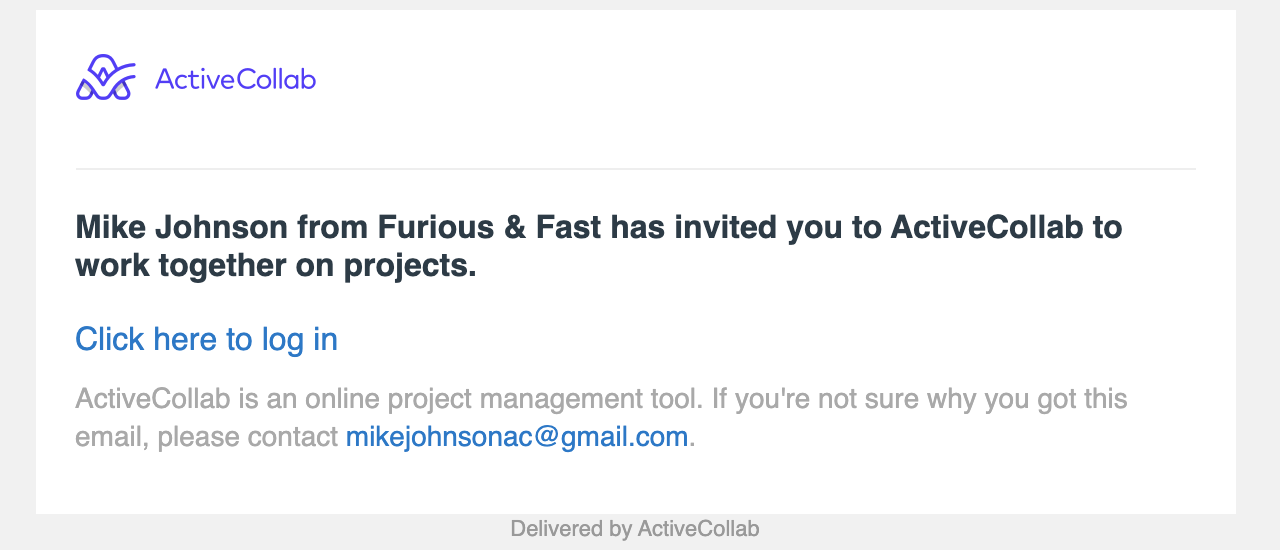
Task: Click the word "email," in the gray paragraph
Action: click(112, 438)
